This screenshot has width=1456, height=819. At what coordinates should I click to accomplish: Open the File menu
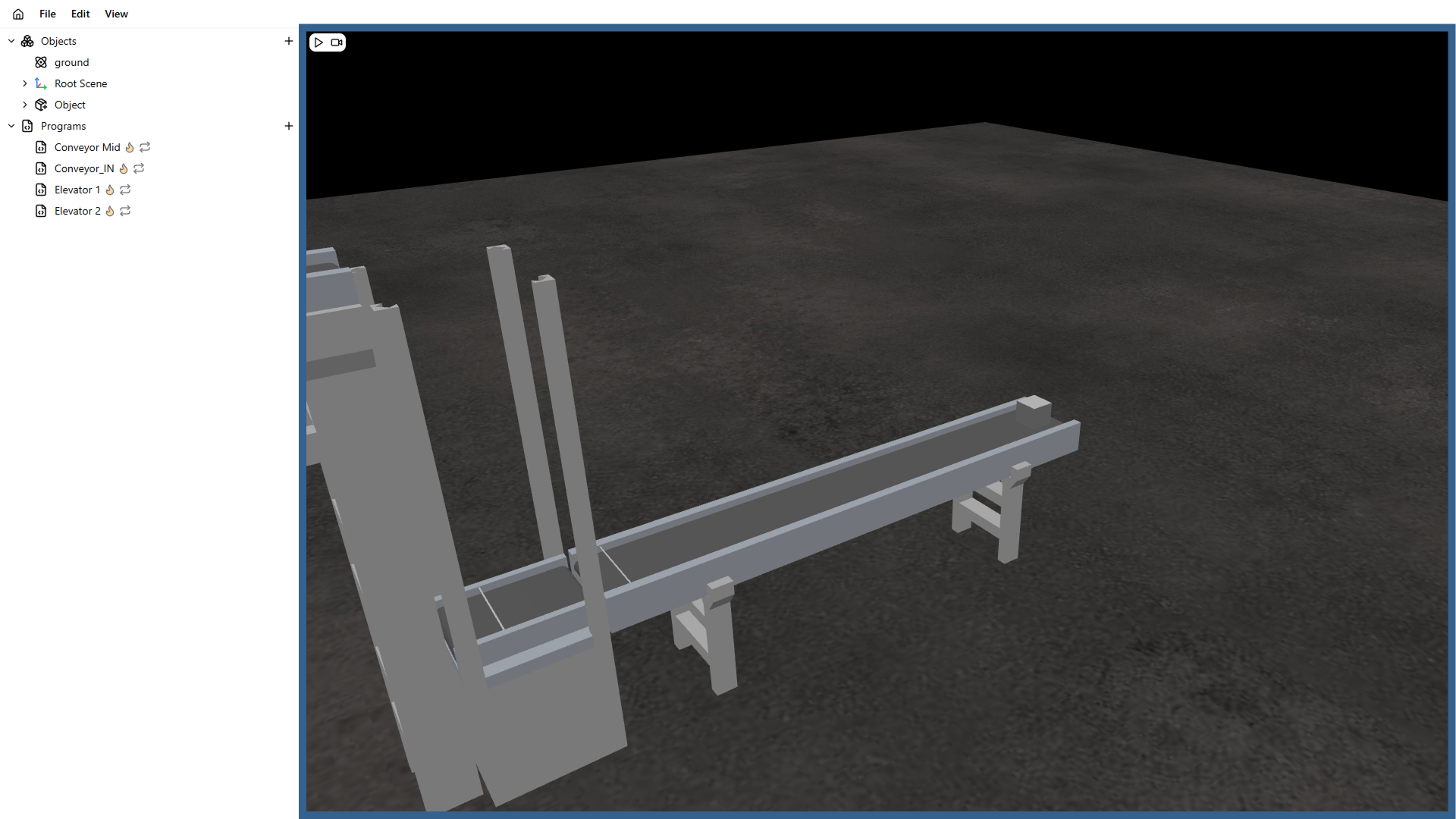coord(48,14)
